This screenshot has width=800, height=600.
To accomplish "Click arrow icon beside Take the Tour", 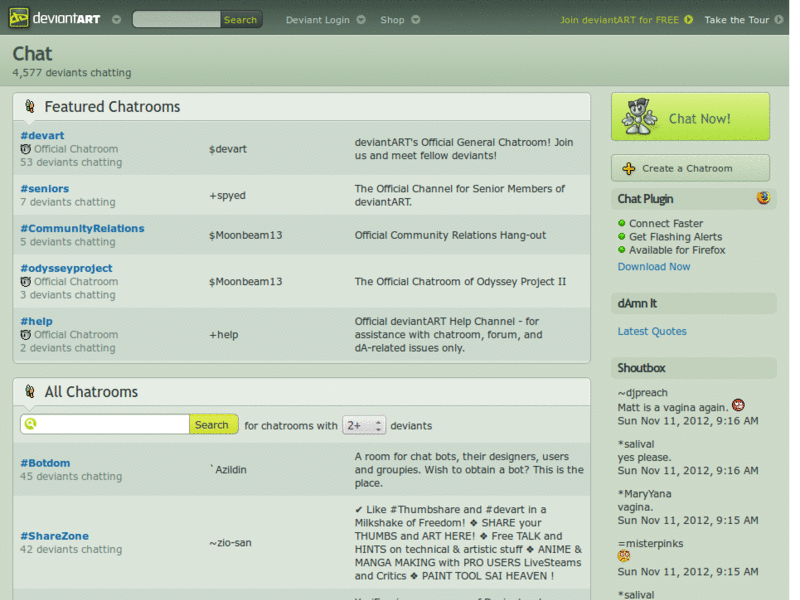I will pyautogui.click(x=779, y=20).
